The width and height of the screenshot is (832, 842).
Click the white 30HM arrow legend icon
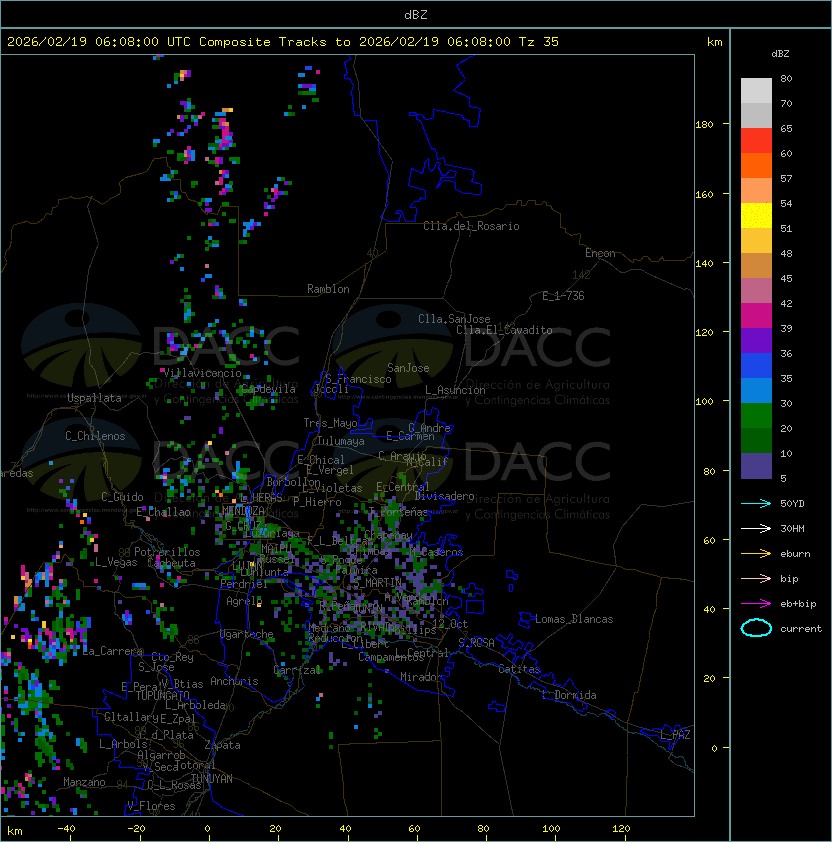[x=756, y=528]
